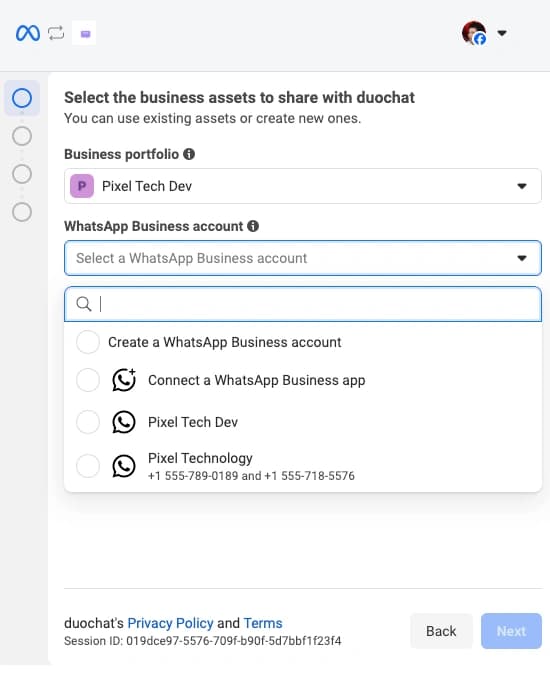Select Create a WhatsApp Business account radio

coord(88,342)
